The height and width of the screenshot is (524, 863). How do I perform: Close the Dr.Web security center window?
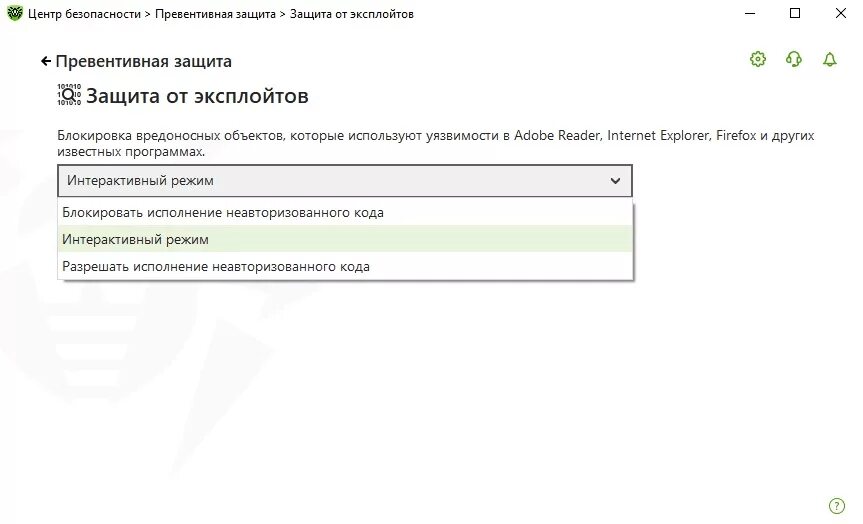pos(840,13)
